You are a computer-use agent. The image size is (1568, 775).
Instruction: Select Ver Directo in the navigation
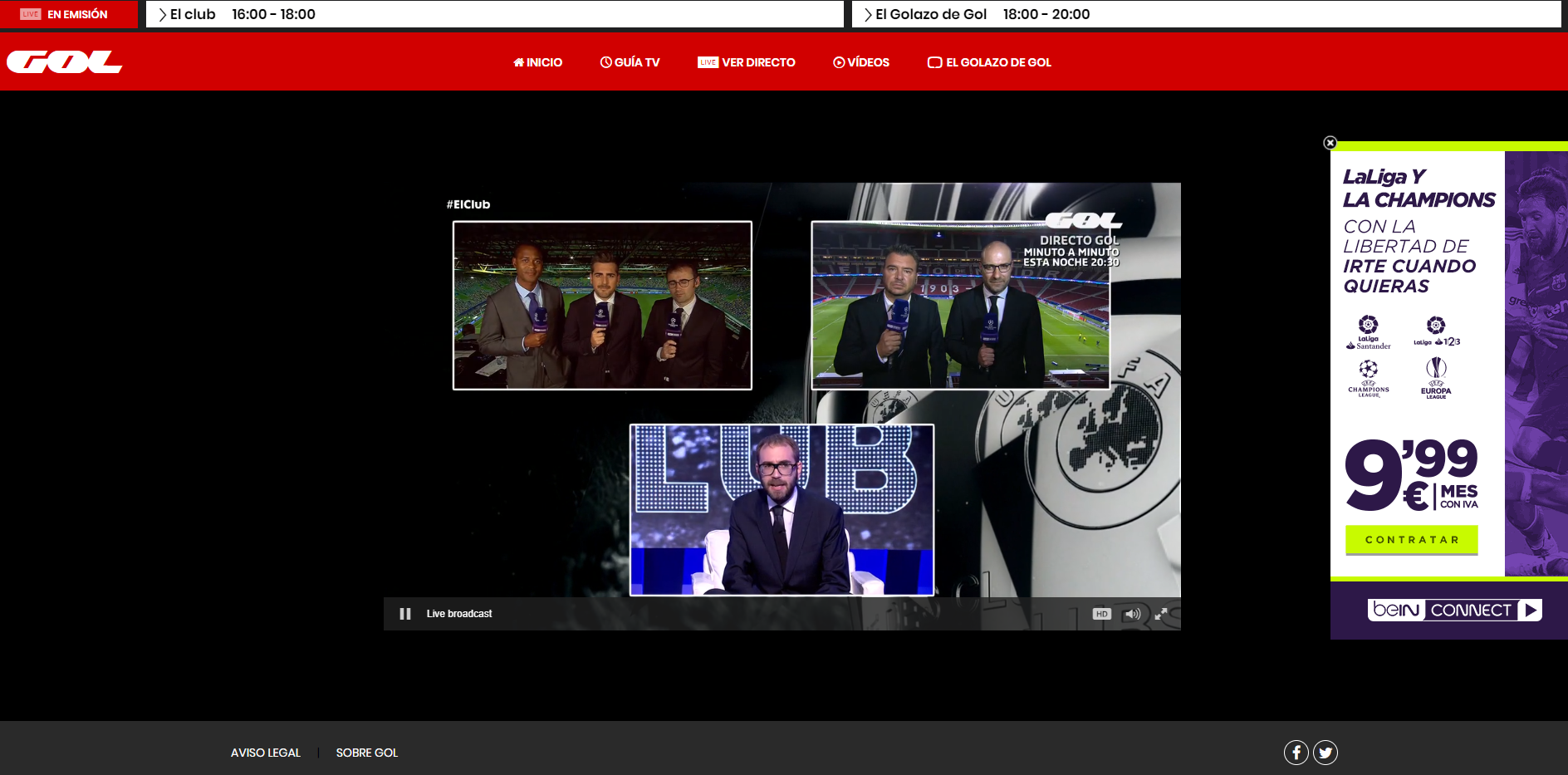[x=747, y=62]
